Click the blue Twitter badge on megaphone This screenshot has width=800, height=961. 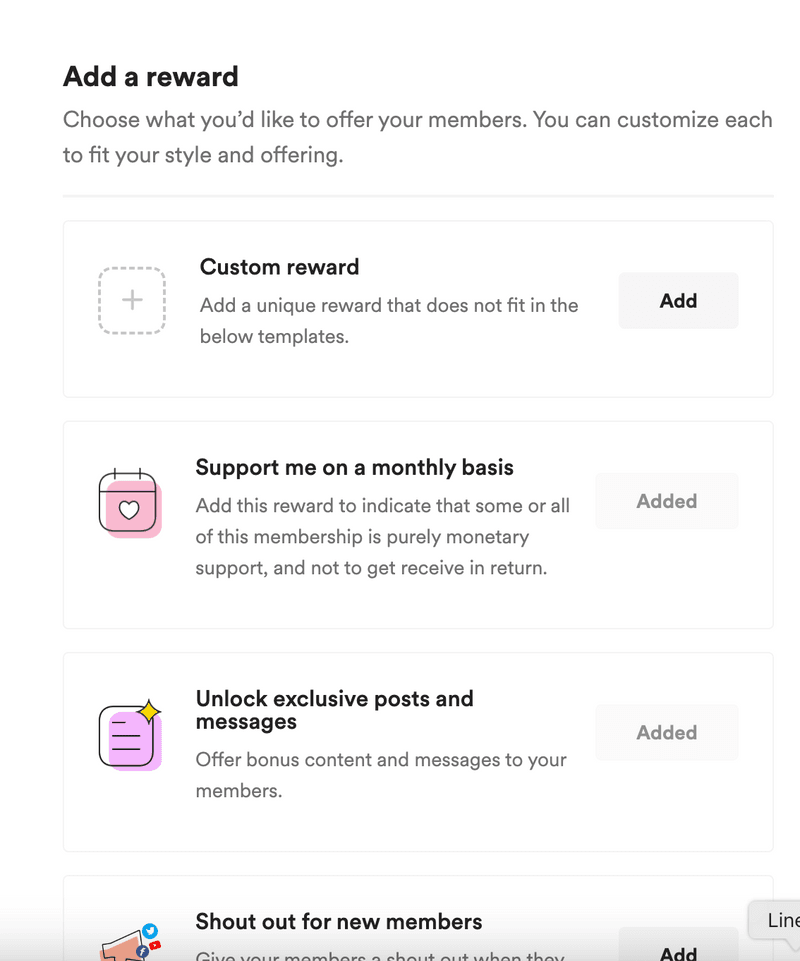coord(150,932)
